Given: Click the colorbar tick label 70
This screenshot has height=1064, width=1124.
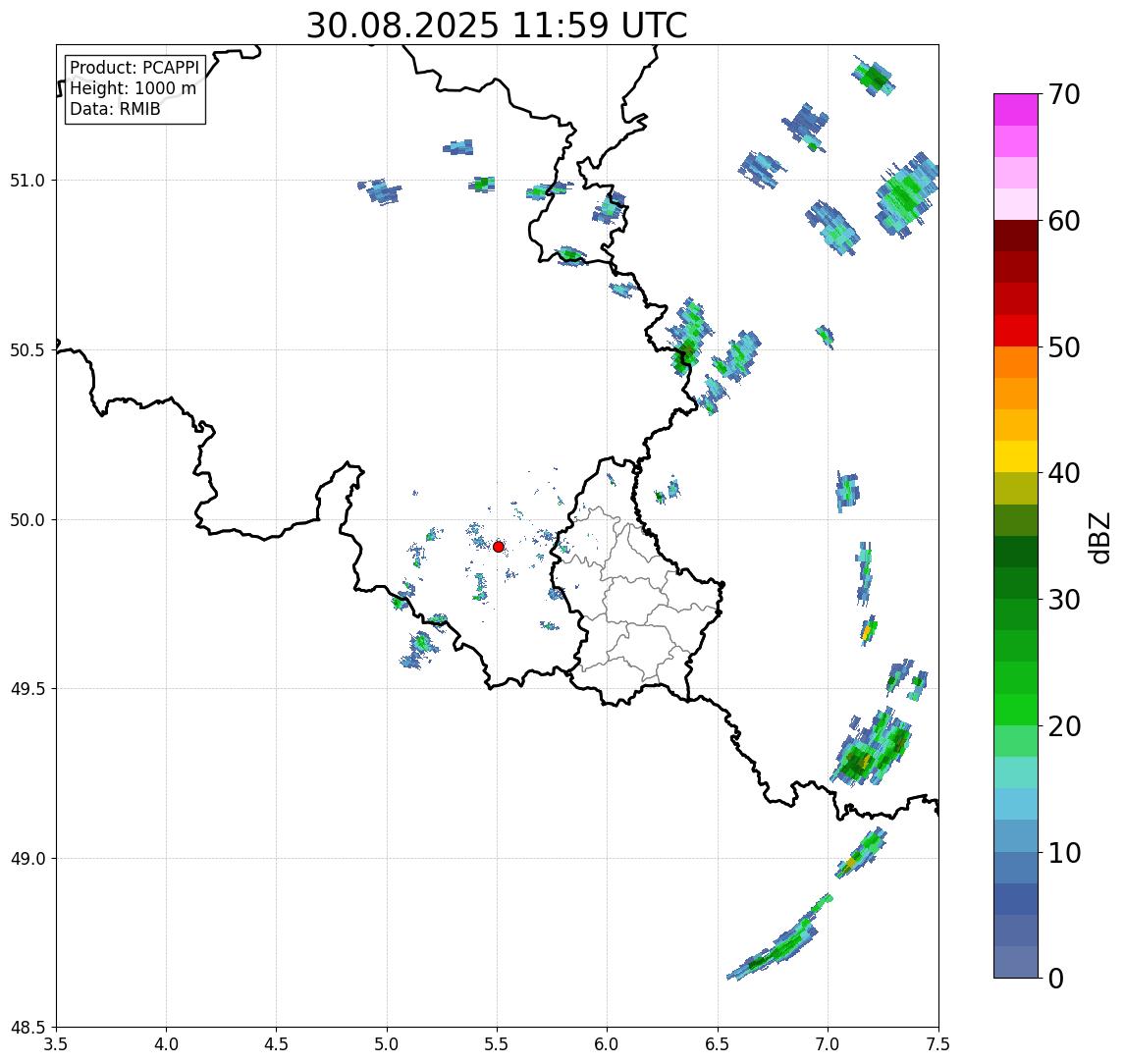Looking at the screenshot, I should 1064,94.
